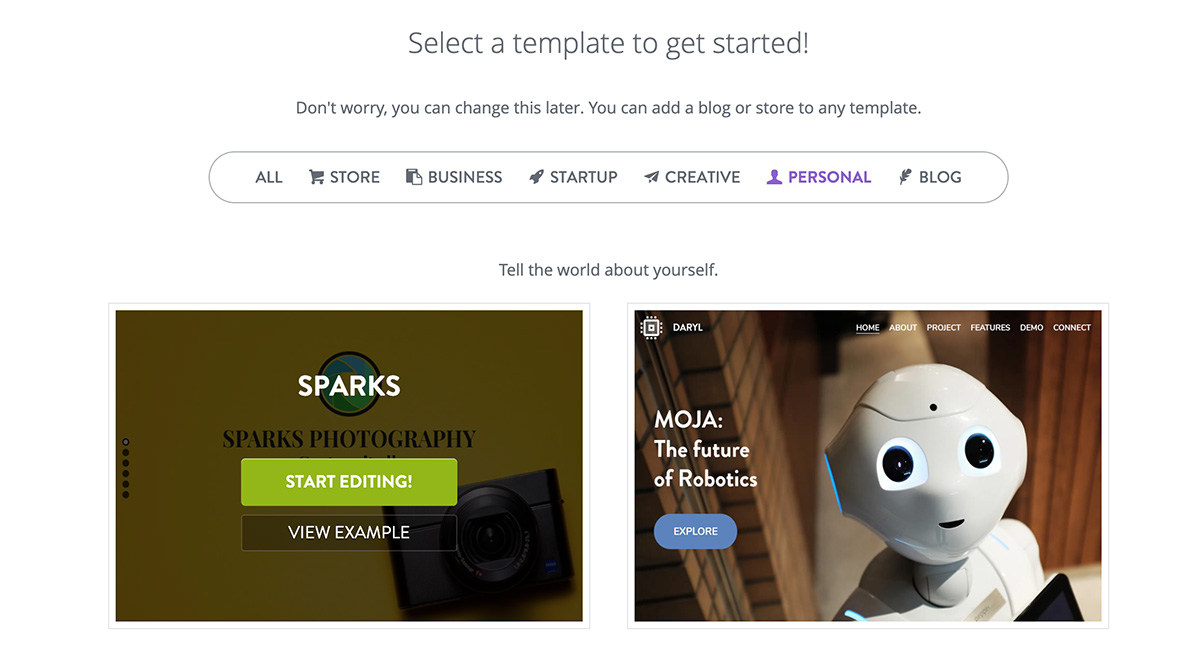The image size is (1200, 654).
Task: Select the last carousel indicator dot
Action: (127, 493)
